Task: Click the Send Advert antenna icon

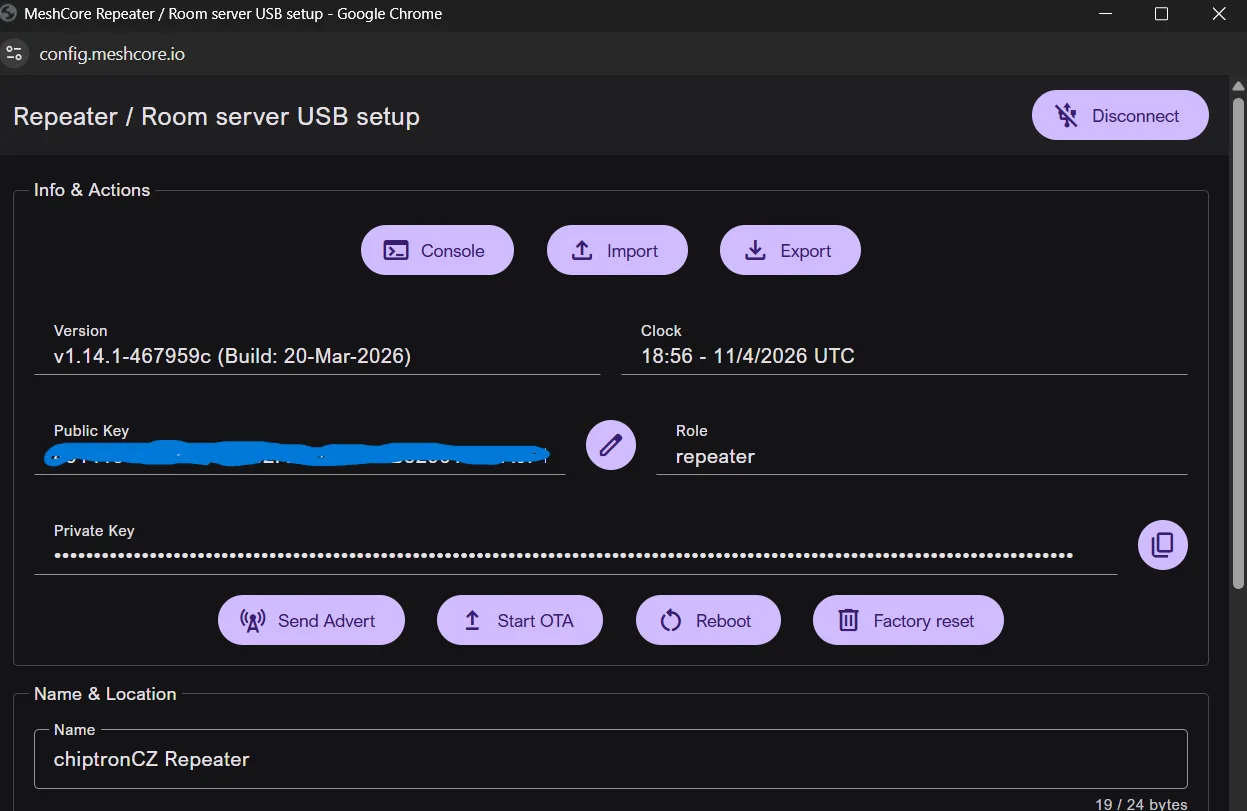Action: click(253, 621)
